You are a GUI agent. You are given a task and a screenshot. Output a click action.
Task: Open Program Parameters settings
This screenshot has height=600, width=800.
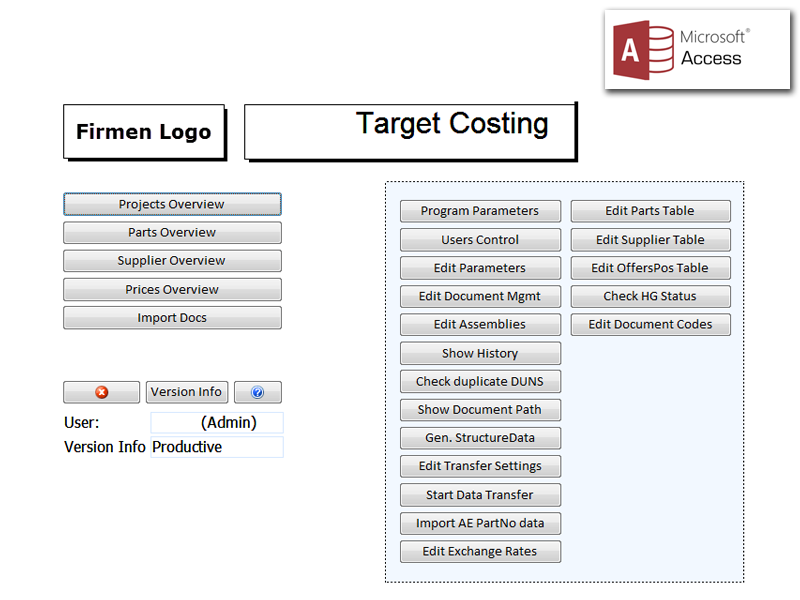[x=480, y=211]
